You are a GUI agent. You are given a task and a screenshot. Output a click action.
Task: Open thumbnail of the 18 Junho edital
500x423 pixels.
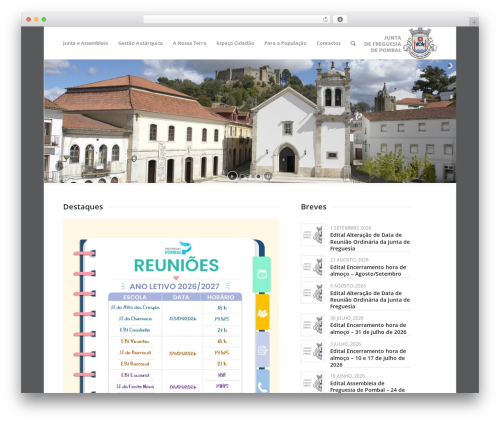pyautogui.click(x=313, y=382)
